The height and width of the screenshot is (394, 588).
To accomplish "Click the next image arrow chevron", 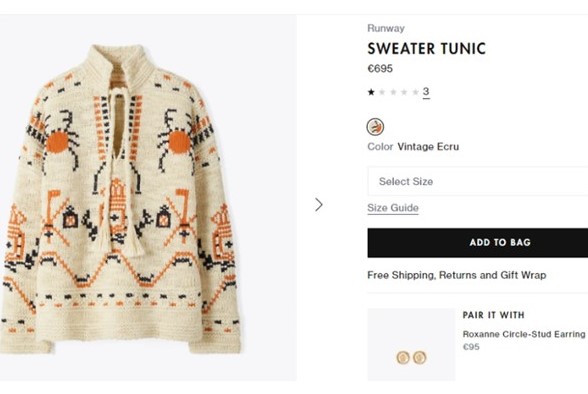I will (319, 205).
